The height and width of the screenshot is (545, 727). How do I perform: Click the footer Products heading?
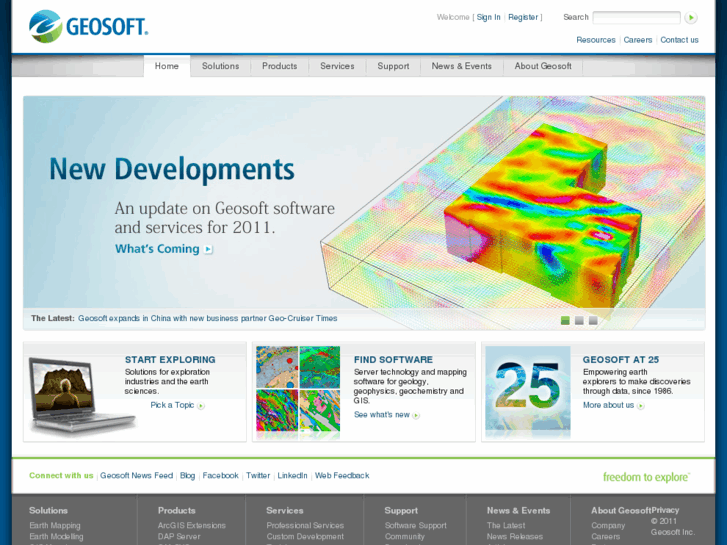pos(177,510)
